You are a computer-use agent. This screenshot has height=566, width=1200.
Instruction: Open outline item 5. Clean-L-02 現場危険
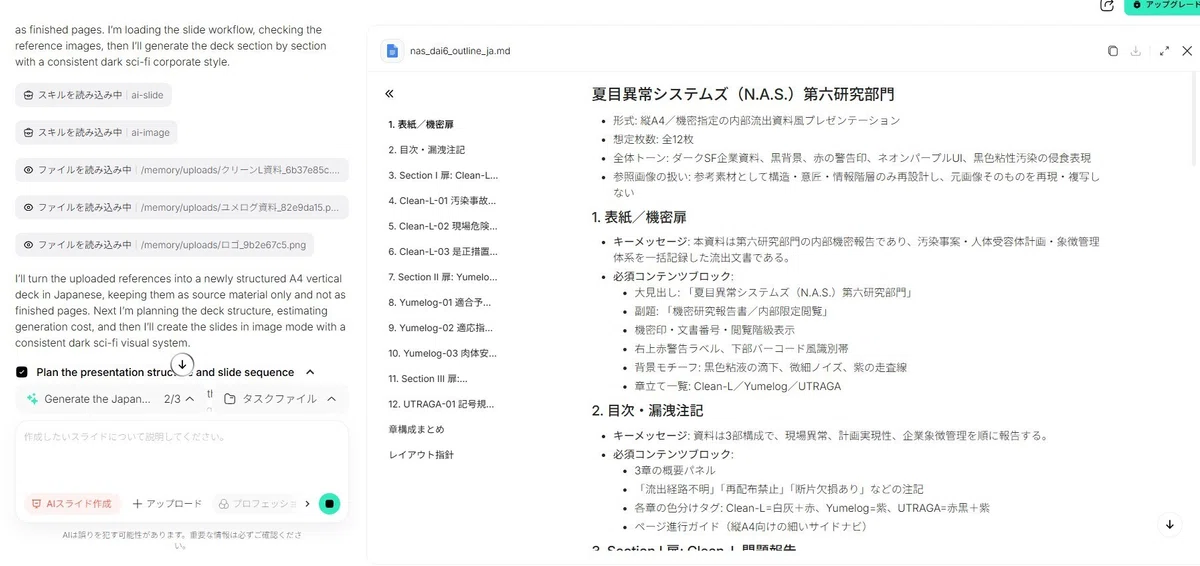pos(443,226)
